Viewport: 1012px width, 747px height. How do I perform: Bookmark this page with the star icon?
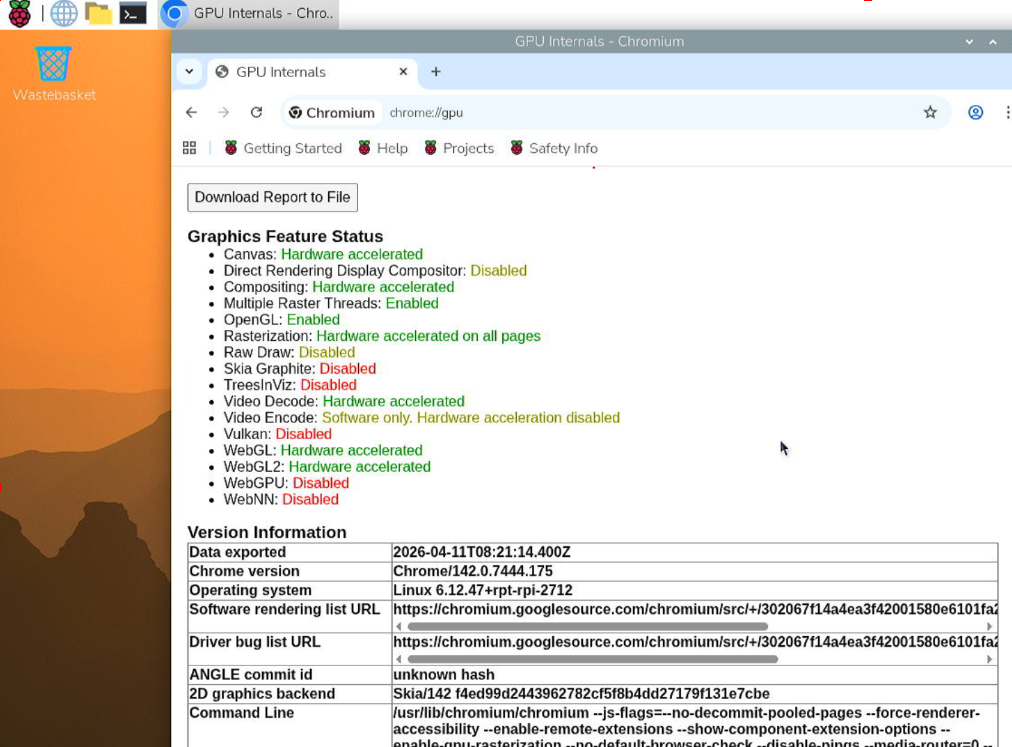[x=930, y=113]
